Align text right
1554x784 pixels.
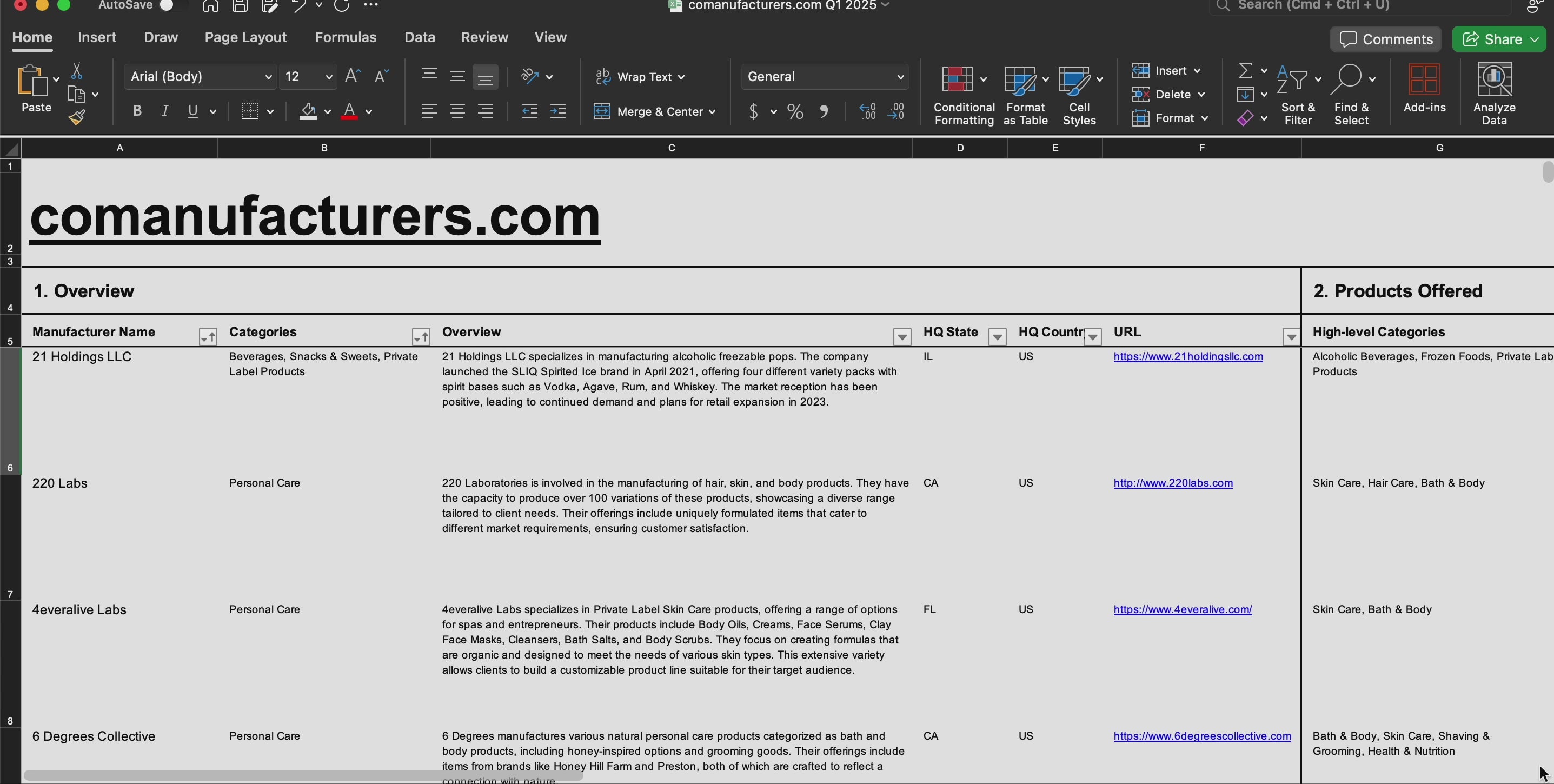485,111
